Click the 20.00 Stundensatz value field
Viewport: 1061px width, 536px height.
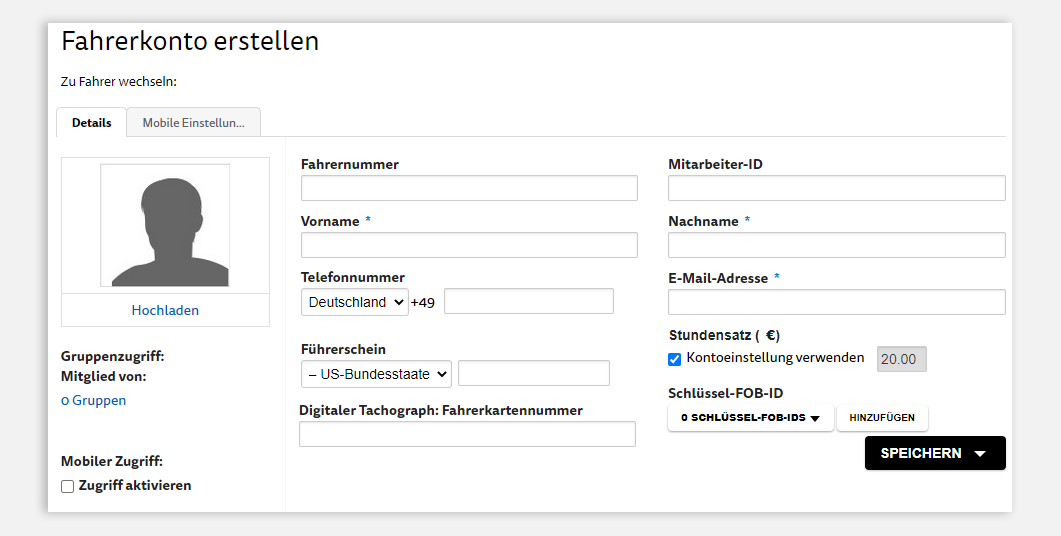tap(901, 359)
